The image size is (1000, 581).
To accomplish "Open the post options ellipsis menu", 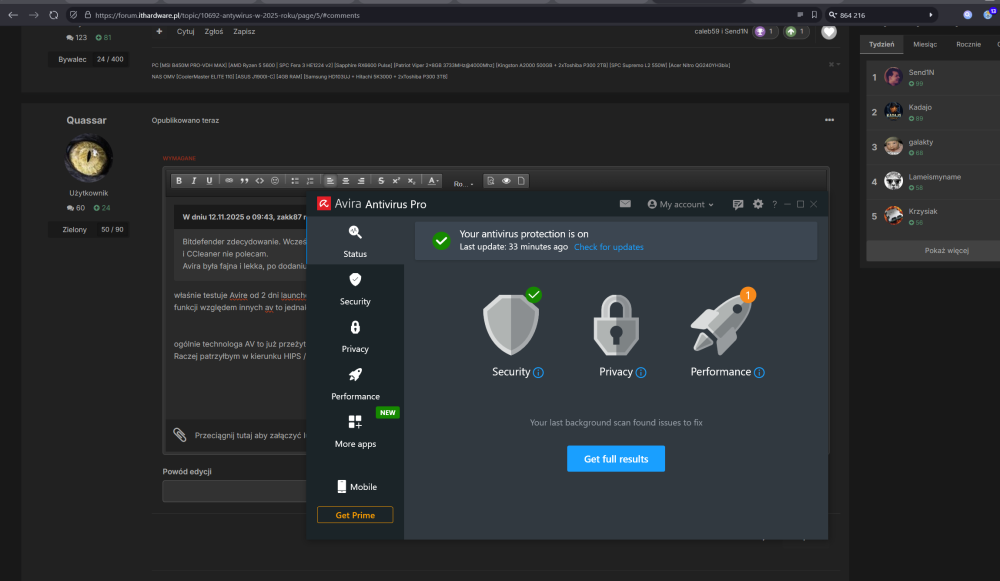I will [829, 120].
